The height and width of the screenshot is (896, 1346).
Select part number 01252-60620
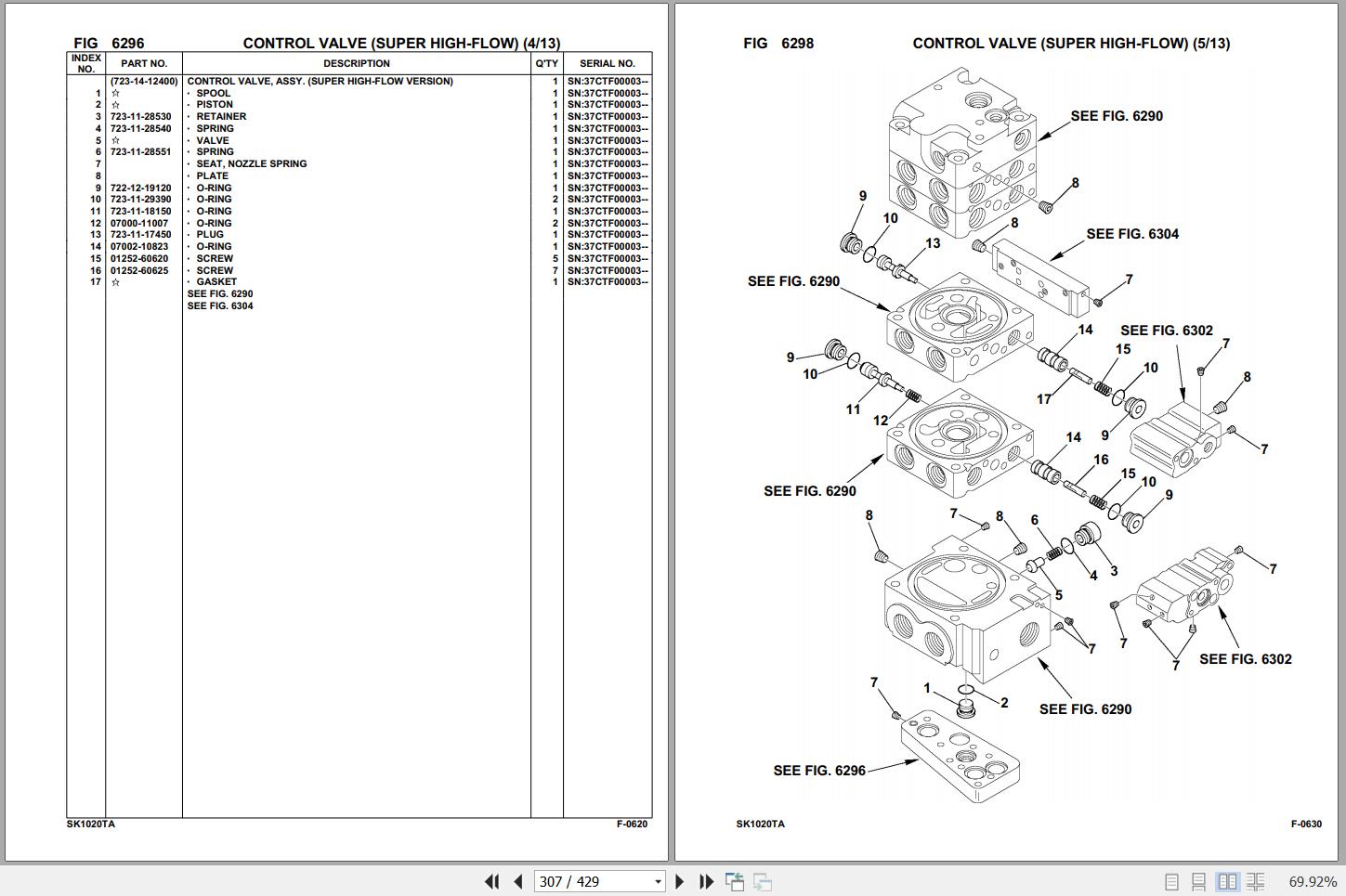(x=140, y=259)
